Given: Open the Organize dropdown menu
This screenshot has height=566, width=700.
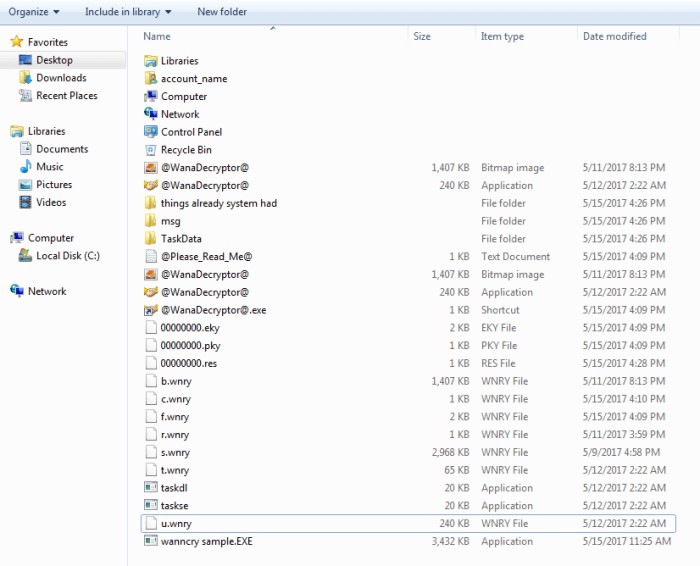Looking at the screenshot, I should pyautogui.click(x=34, y=12).
